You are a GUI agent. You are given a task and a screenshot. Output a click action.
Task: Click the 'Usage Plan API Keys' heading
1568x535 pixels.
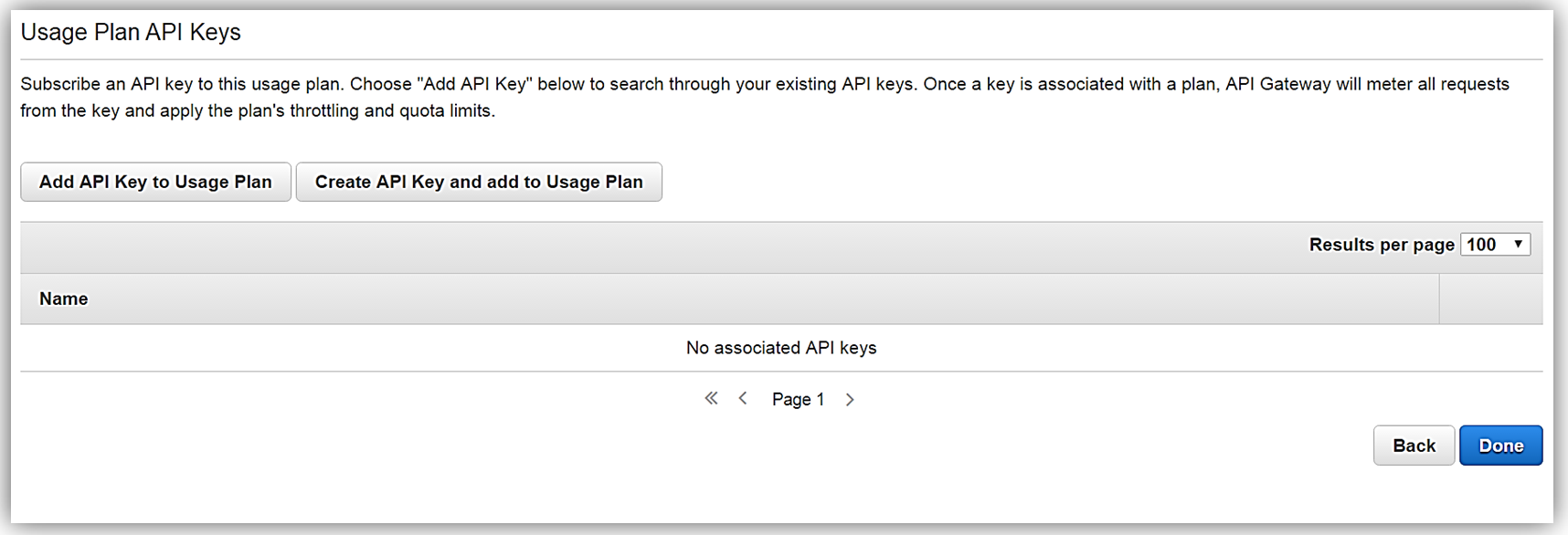coord(131,32)
